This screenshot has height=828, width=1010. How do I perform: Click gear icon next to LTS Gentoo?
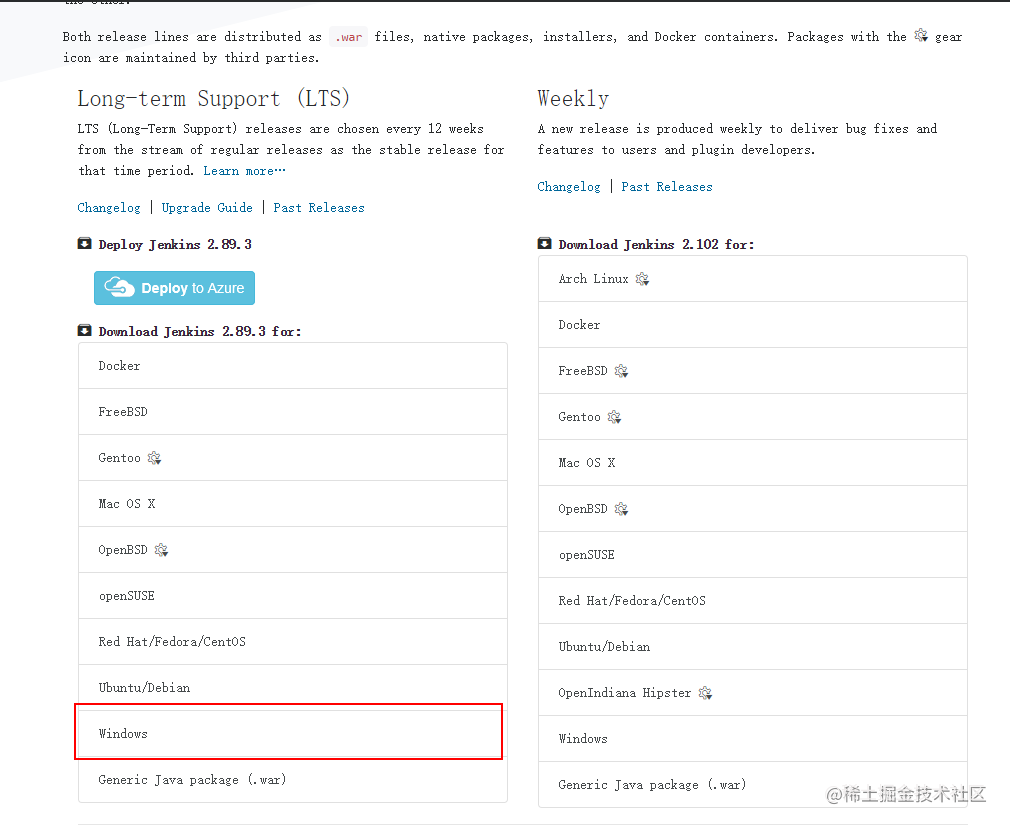[154, 458]
